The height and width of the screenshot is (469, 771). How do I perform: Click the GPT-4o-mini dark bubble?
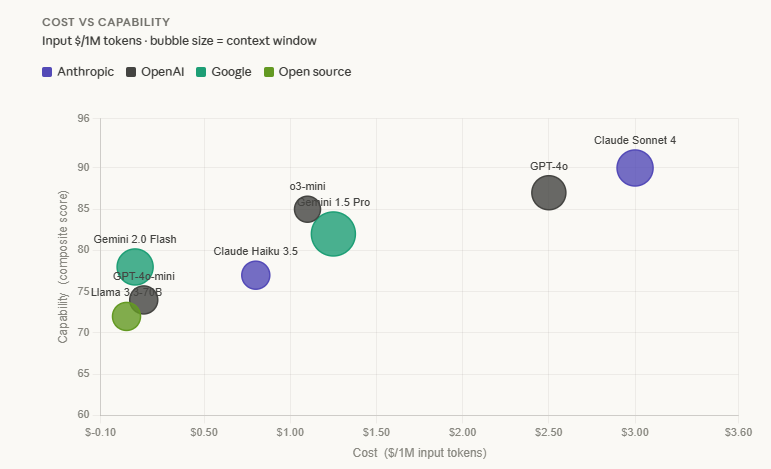click(x=145, y=299)
